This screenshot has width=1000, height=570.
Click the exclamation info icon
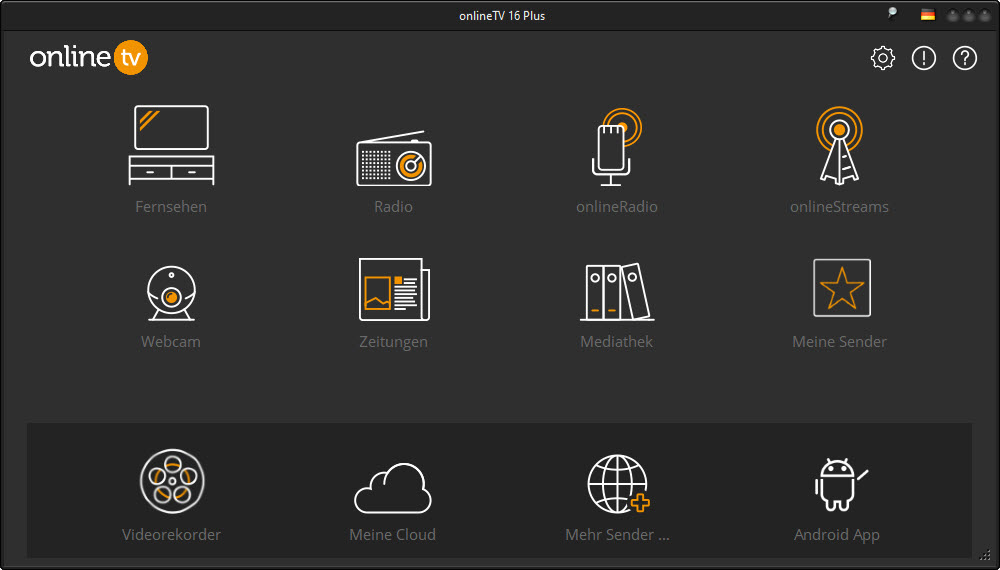[x=923, y=58]
